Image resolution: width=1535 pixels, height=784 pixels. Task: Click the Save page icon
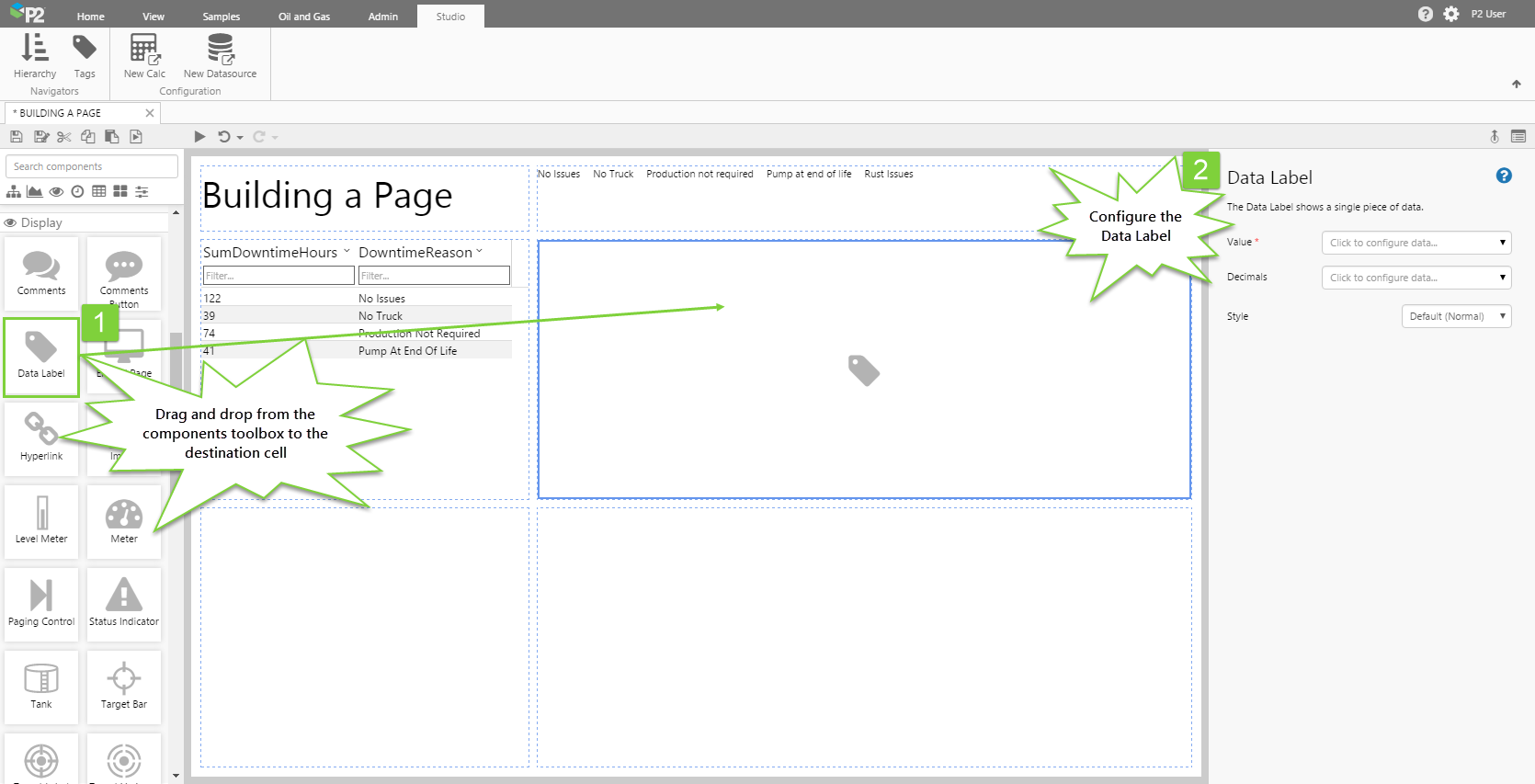17,137
